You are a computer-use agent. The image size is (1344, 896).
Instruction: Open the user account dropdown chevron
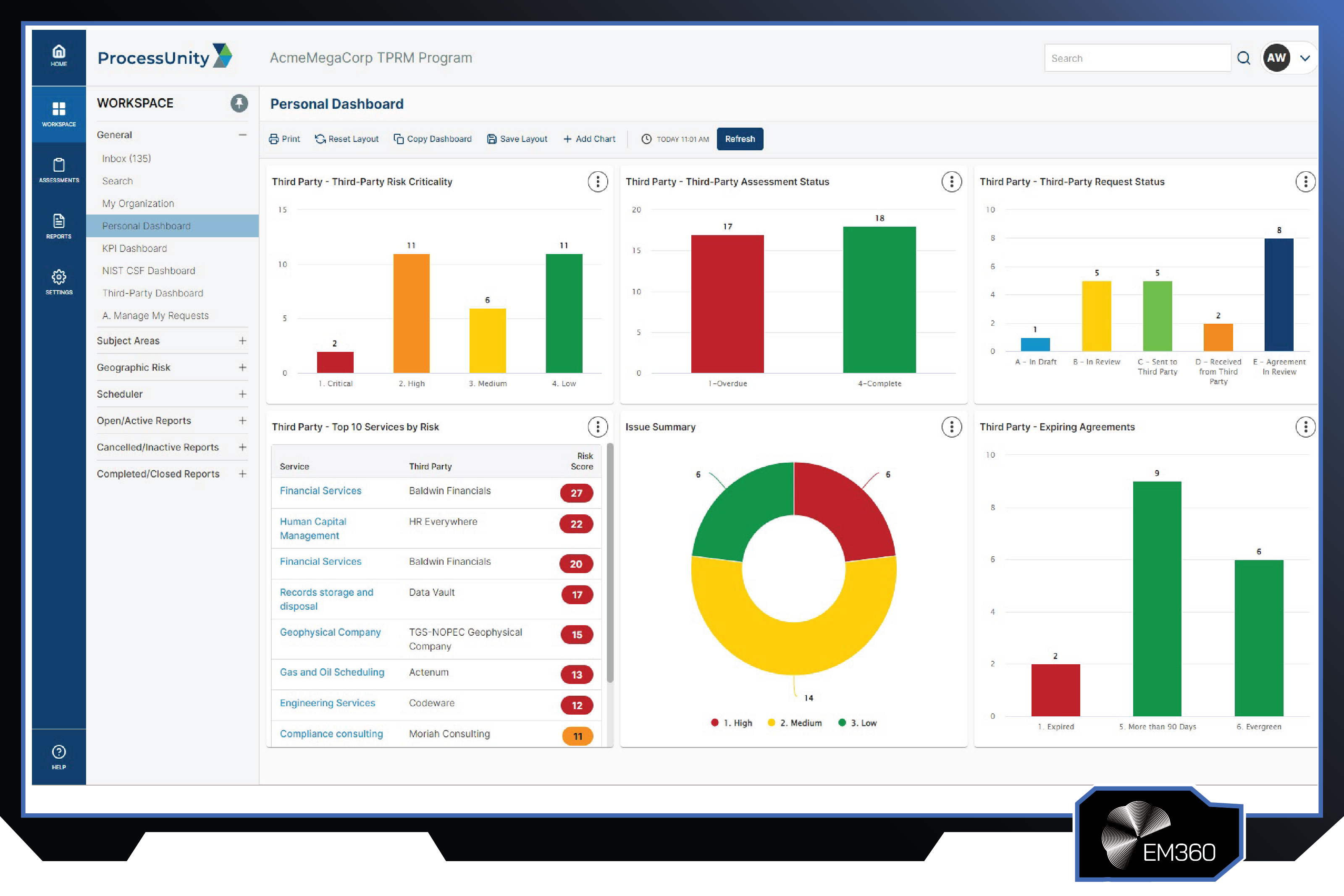[1305, 58]
